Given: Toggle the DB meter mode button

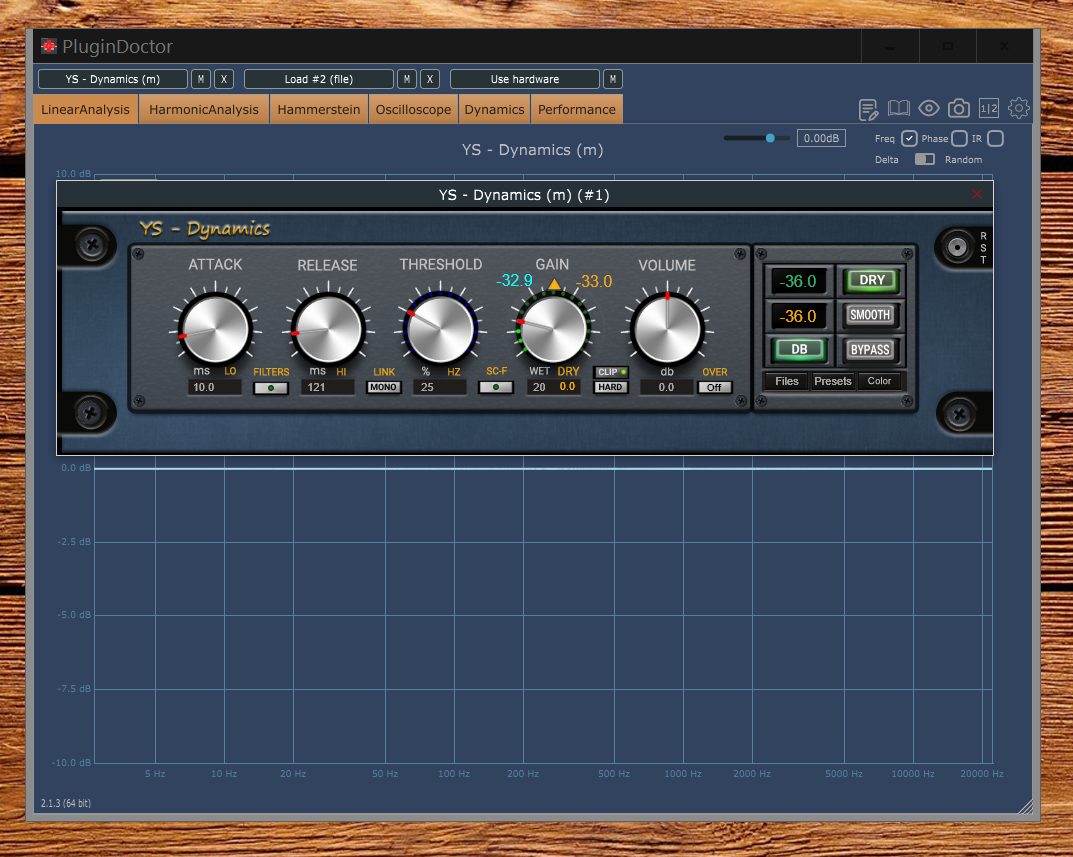Looking at the screenshot, I should point(799,350).
